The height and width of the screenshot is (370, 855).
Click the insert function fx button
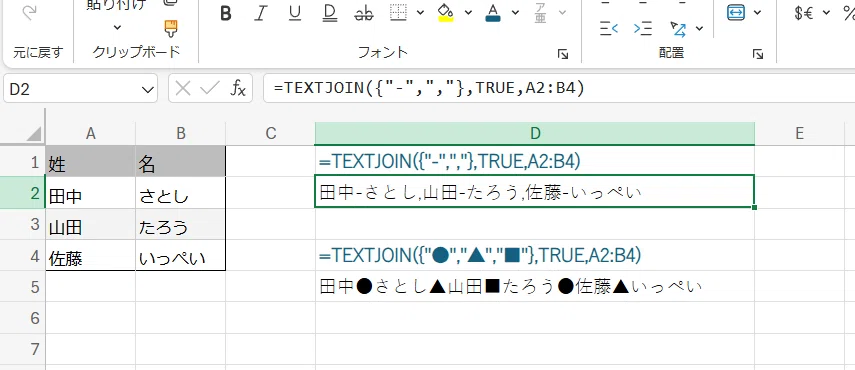tap(238, 88)
